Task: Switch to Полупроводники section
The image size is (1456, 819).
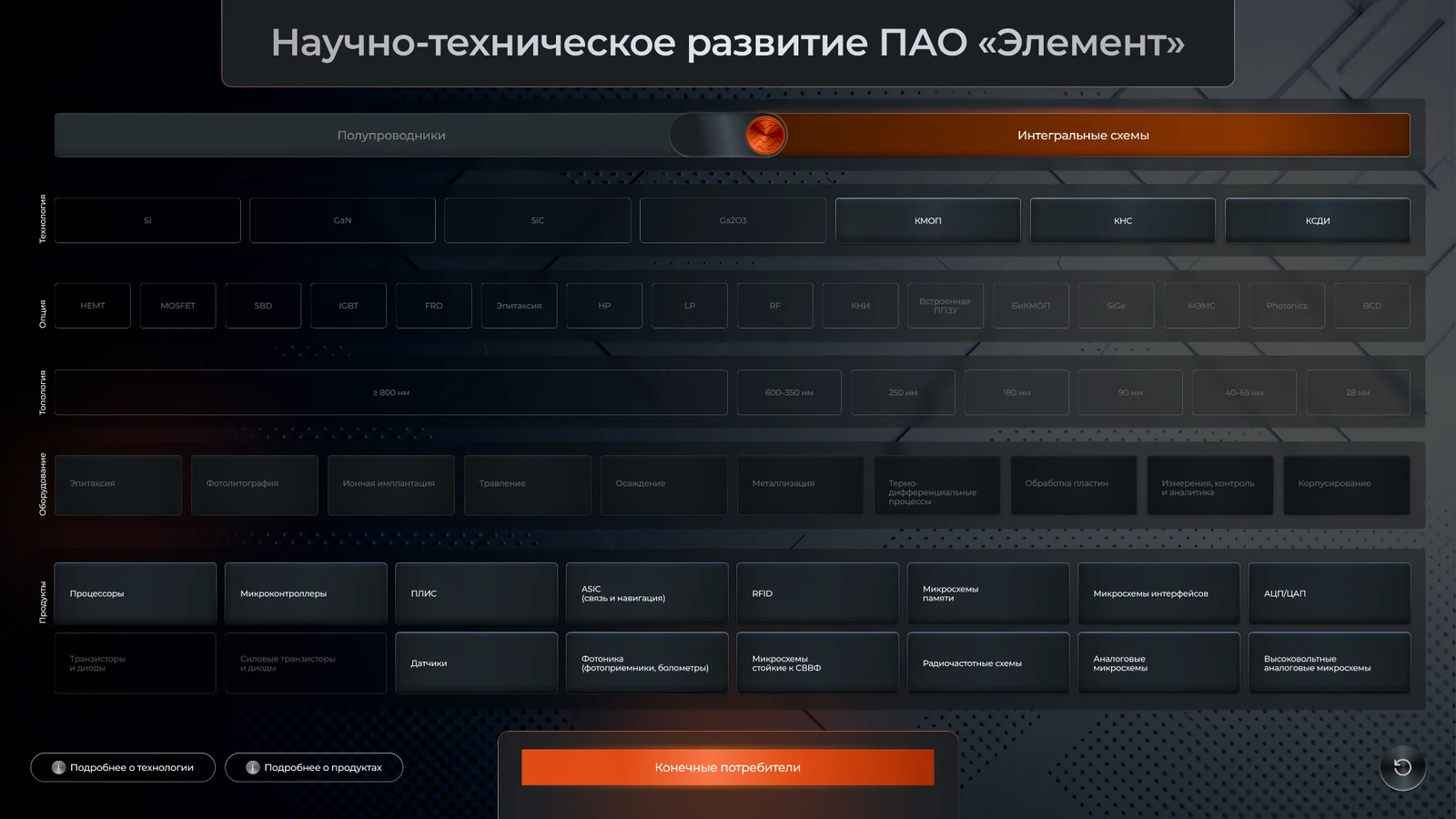Action: click(391, 136)
